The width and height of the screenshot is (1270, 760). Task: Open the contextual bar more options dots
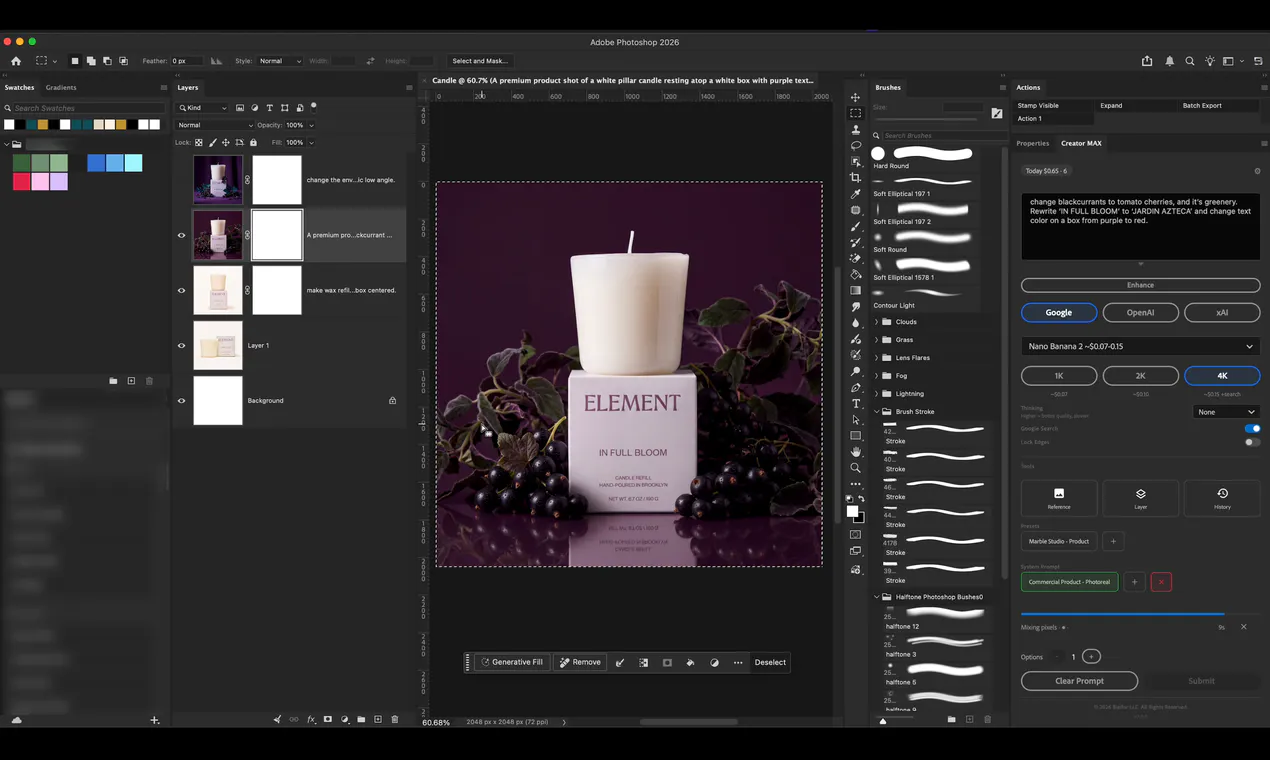coord(738,662)
